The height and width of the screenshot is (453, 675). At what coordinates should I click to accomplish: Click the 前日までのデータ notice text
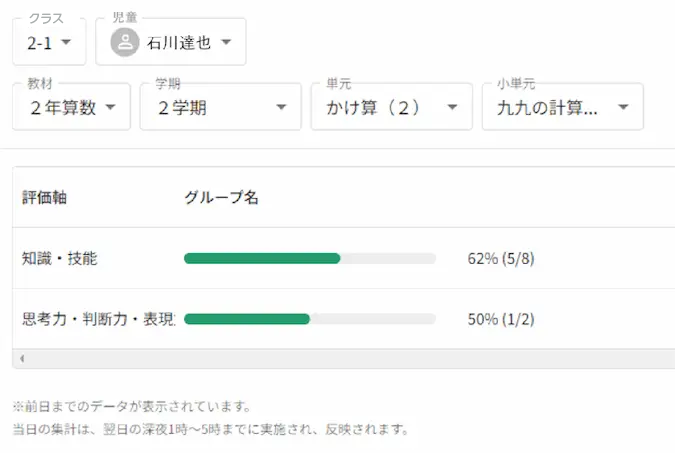point(131,407)
